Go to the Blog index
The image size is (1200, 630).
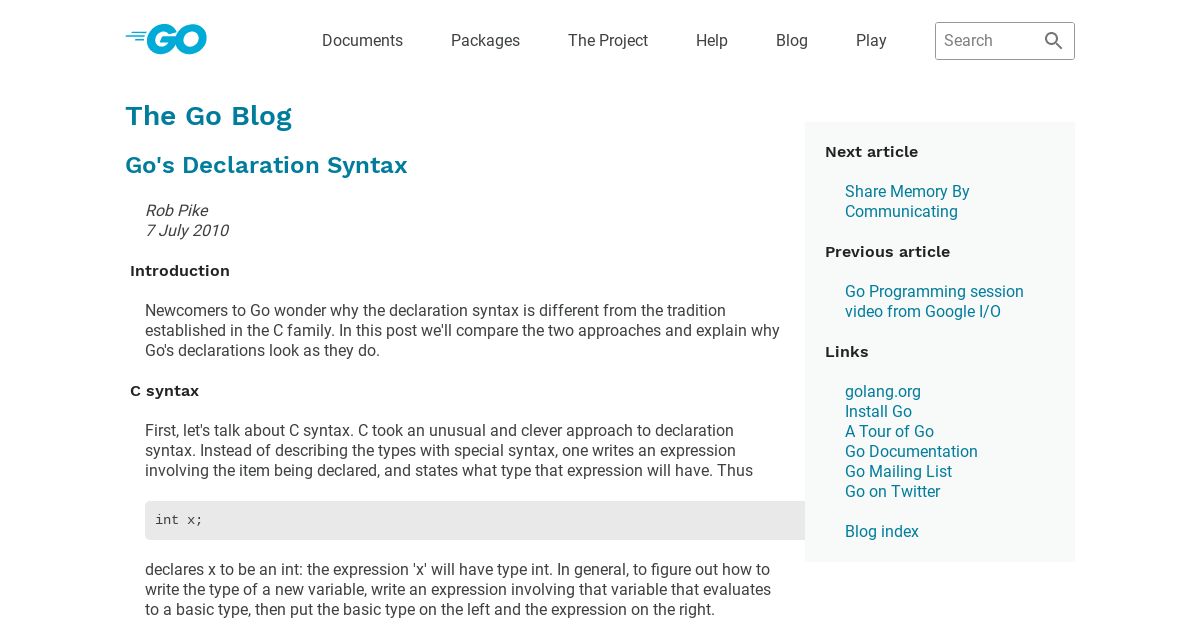tap(882, 532)
